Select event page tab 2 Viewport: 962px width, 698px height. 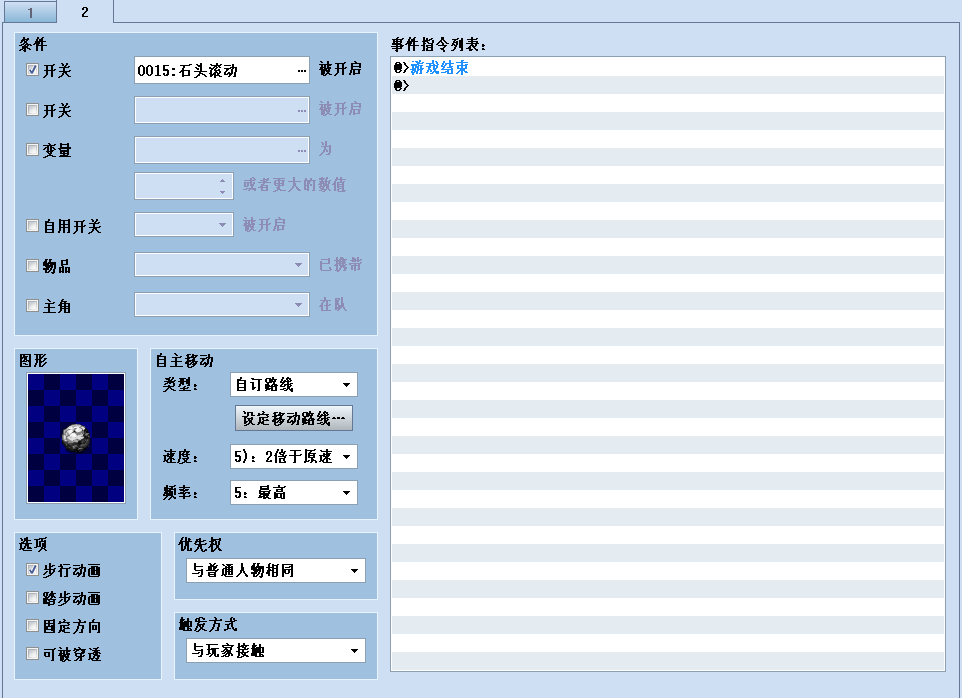point(85,12)
